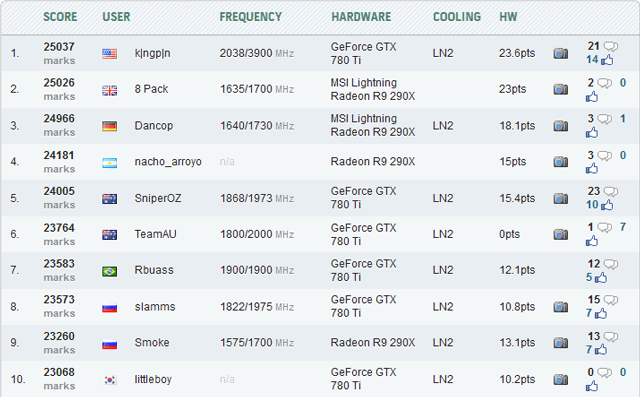Select the 1575/1700 MHz frequency value
The image size is (640, 397).
(x=257, y=343)
